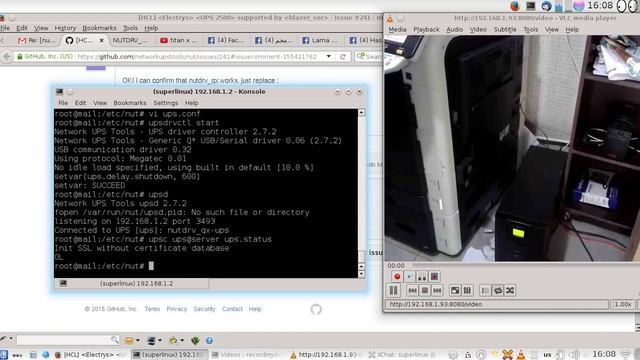Close the GitHub '(HC...' tab

pyautogui.click(x=102, y=40)
